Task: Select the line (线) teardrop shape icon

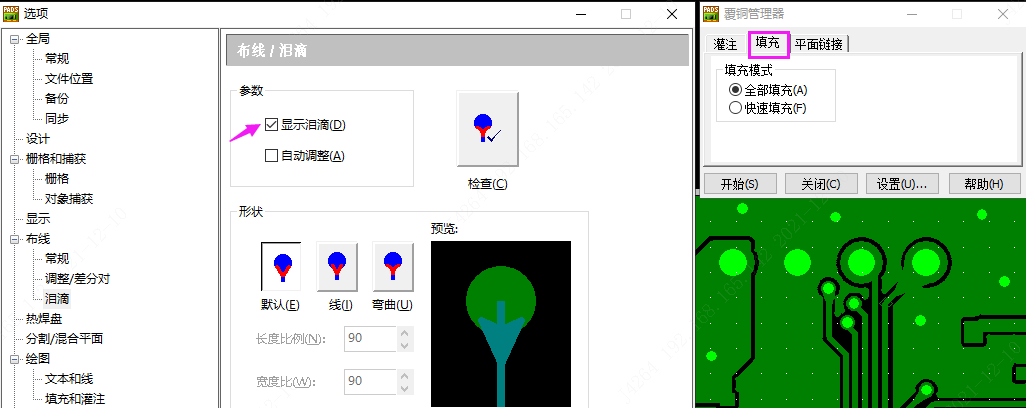Action: point(336,266)
